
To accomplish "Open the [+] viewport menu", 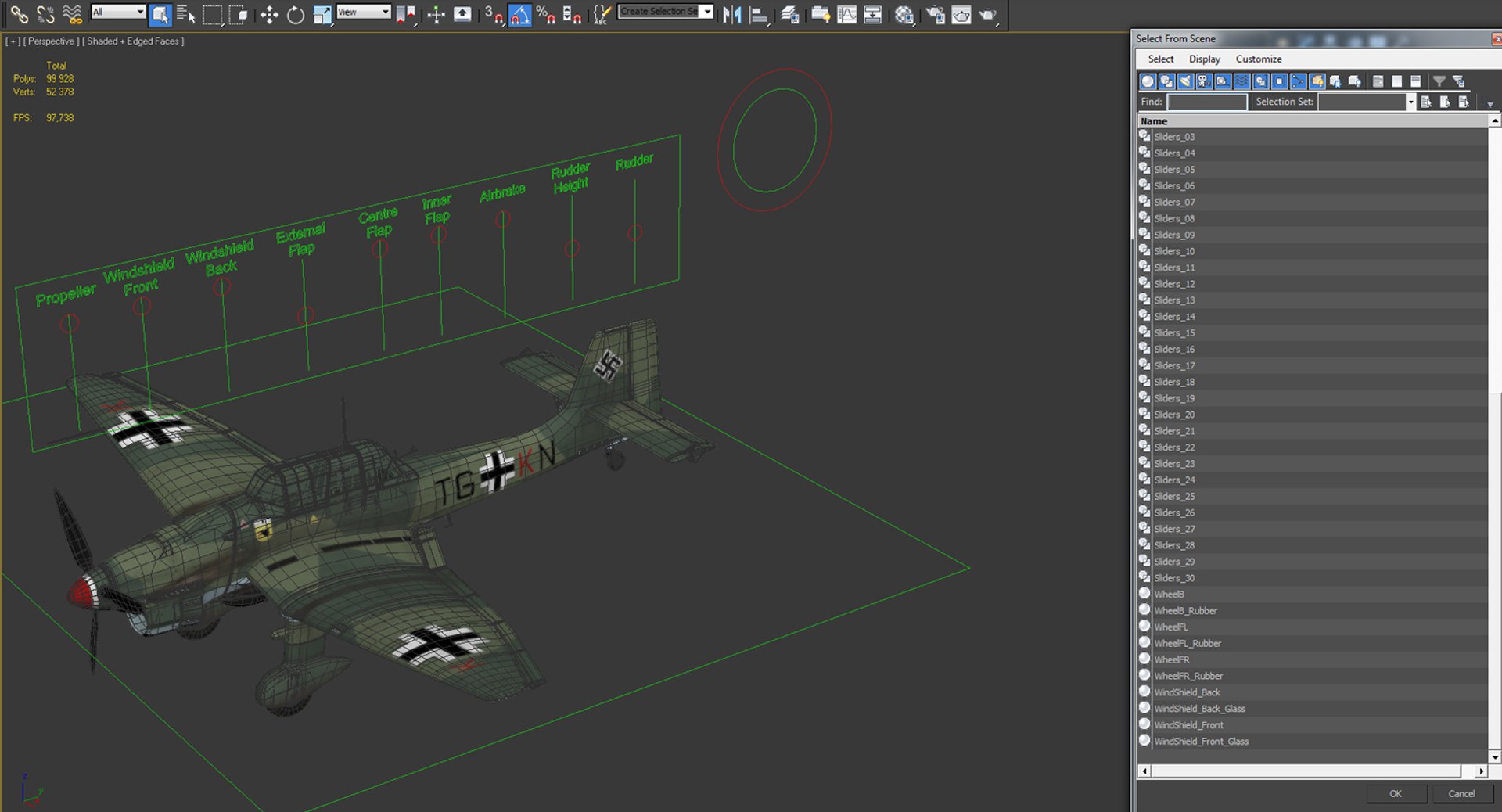I will [13, 41].
